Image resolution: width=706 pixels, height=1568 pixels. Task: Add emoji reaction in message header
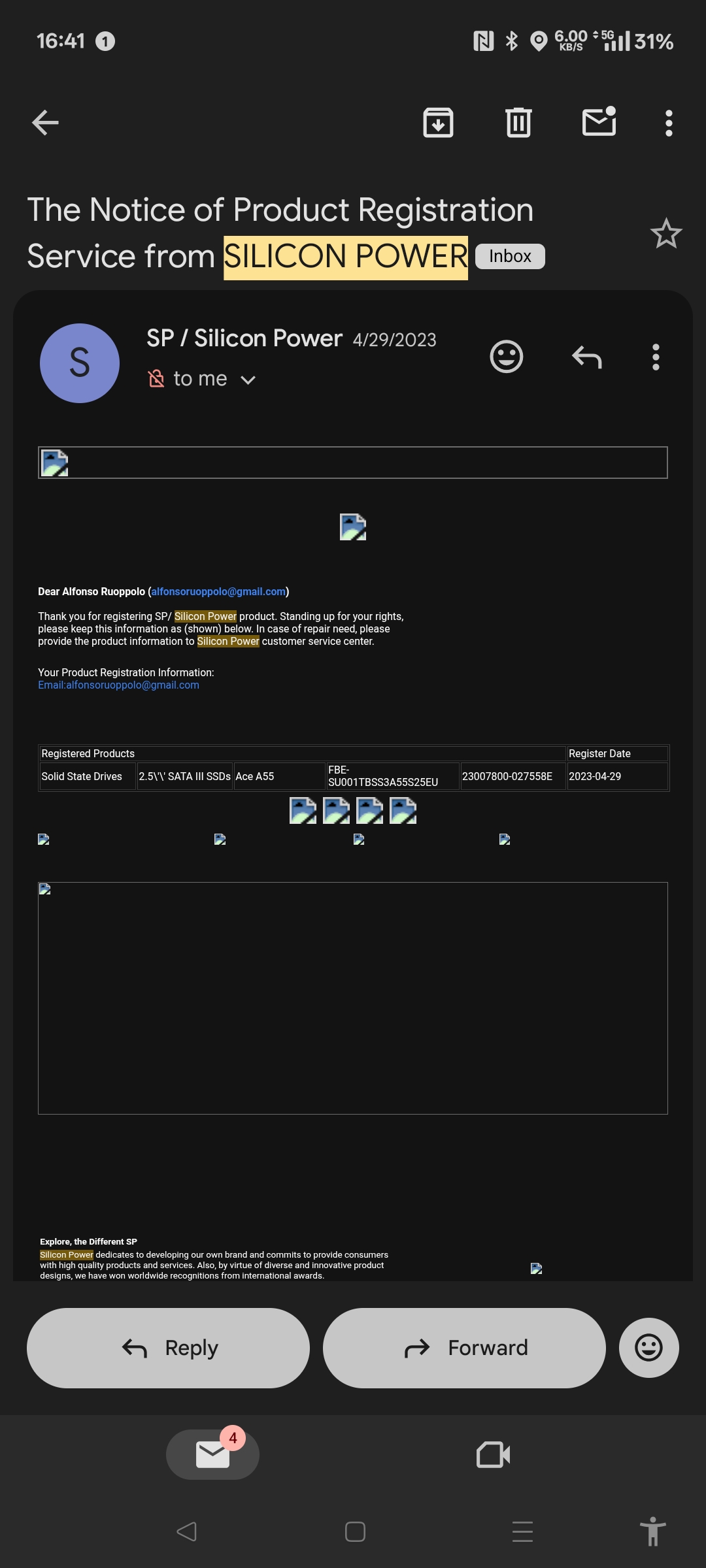(x=507, y=357)
